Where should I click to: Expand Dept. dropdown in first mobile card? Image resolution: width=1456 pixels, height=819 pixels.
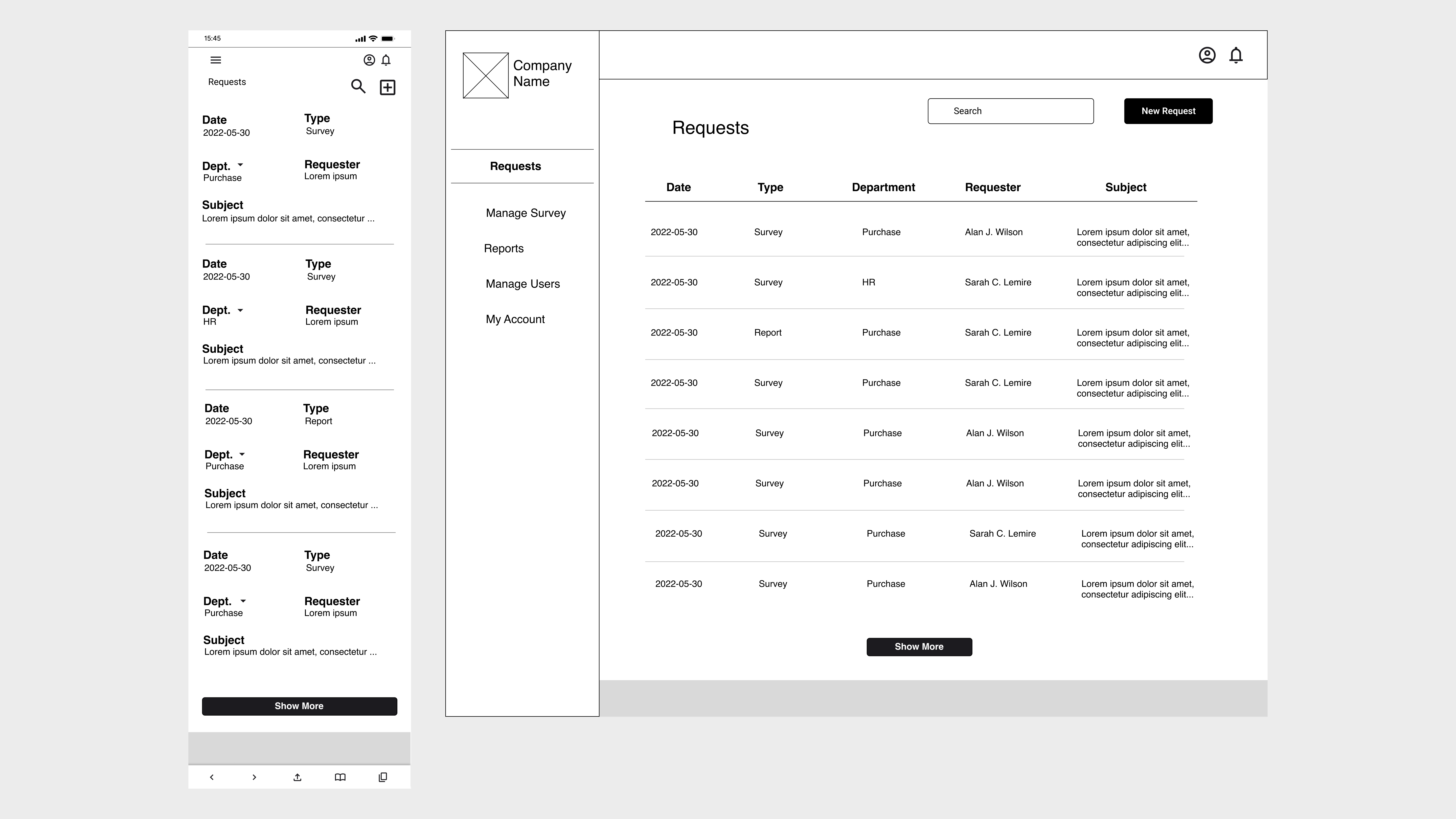coord(240,165)
